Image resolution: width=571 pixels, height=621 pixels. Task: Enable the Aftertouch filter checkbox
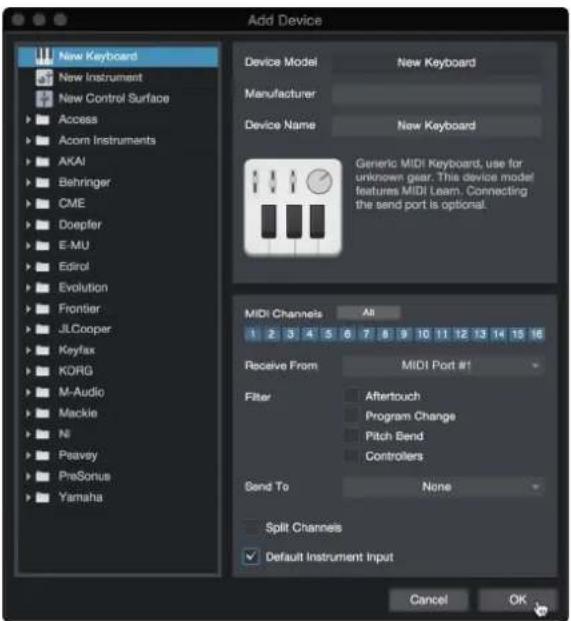point(351,396)
